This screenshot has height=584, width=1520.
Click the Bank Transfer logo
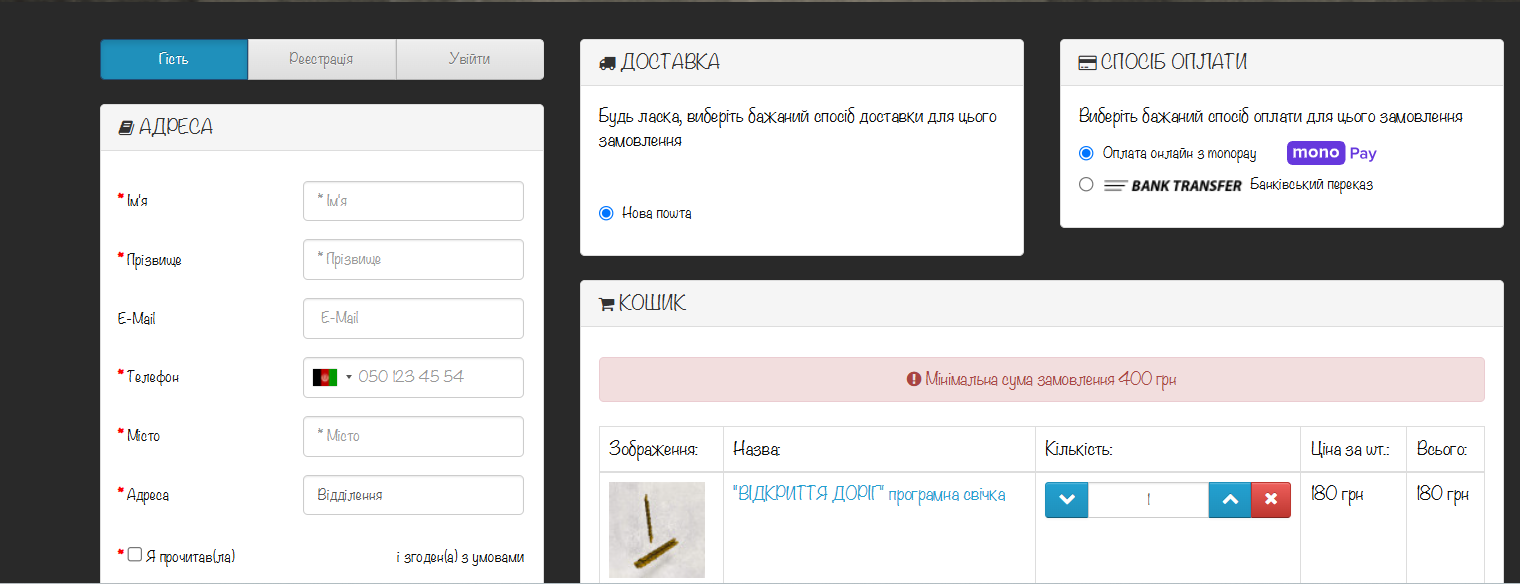[1172, 185]
